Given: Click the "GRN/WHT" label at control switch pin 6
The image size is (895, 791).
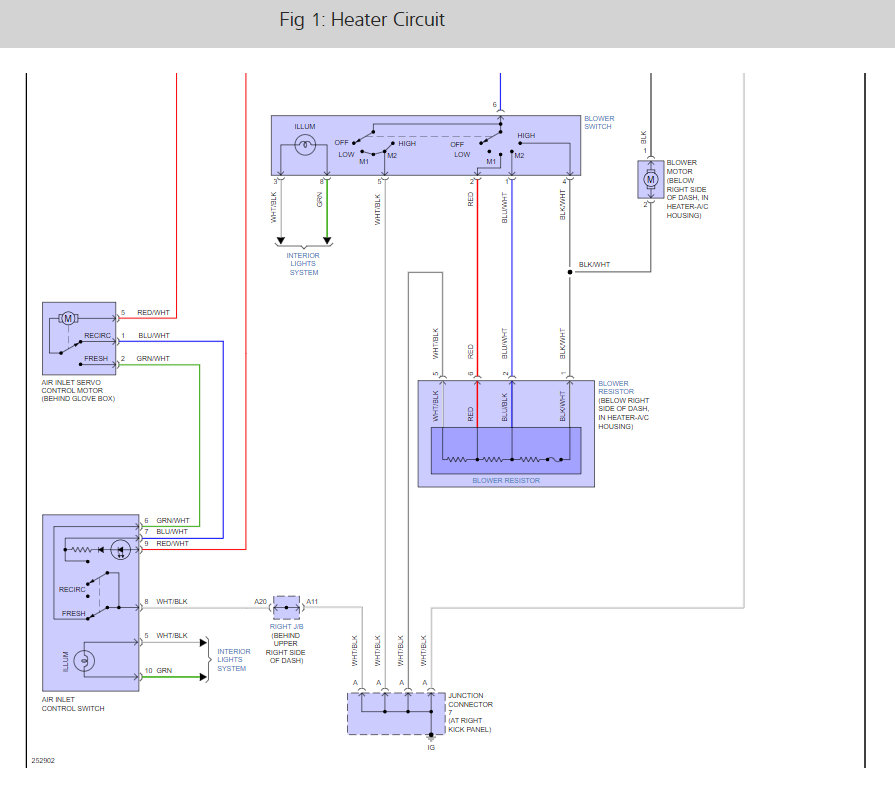Looking at the screenshot, I should [x=173, y=520].
